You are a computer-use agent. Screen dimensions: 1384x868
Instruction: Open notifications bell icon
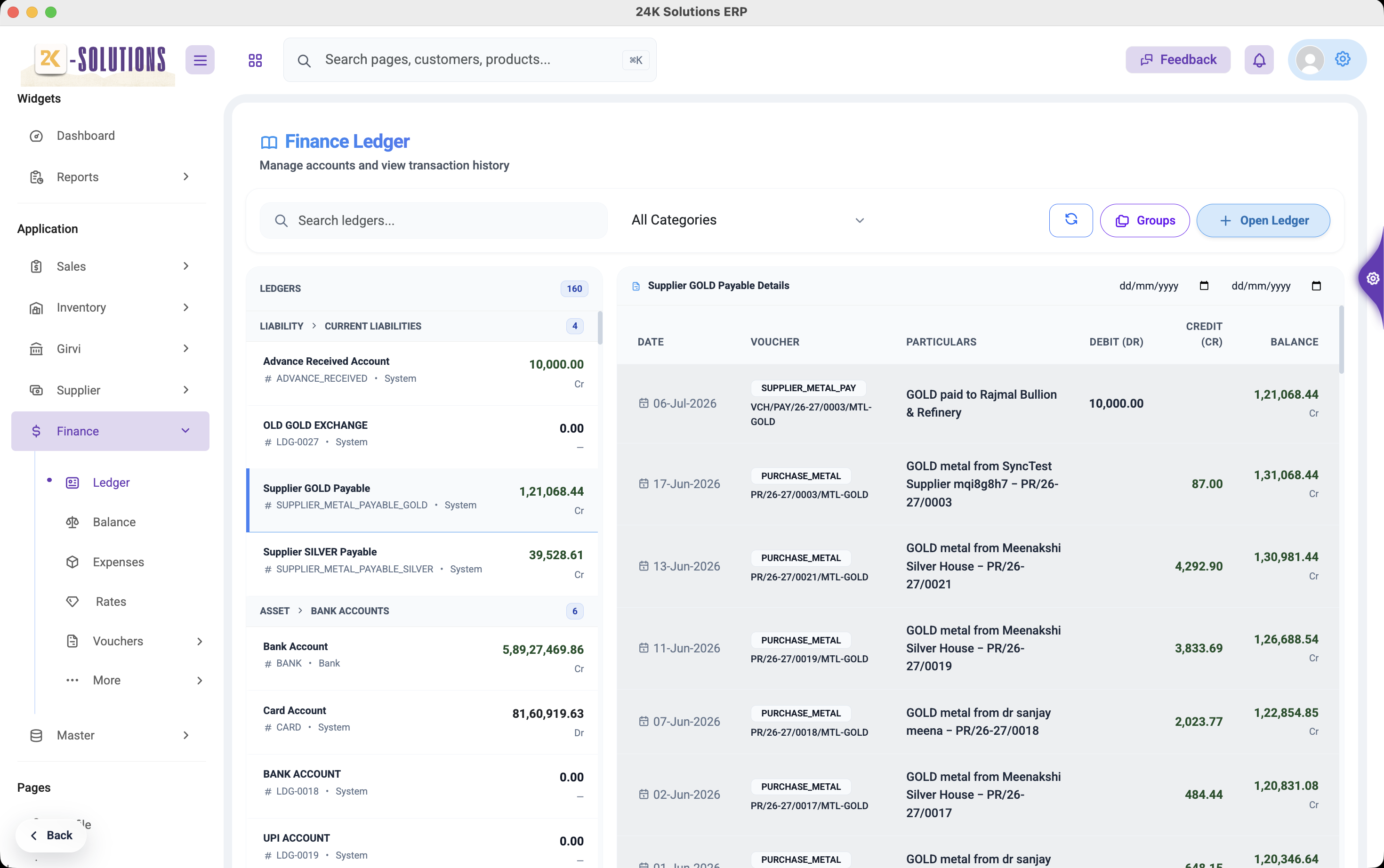1259,60
